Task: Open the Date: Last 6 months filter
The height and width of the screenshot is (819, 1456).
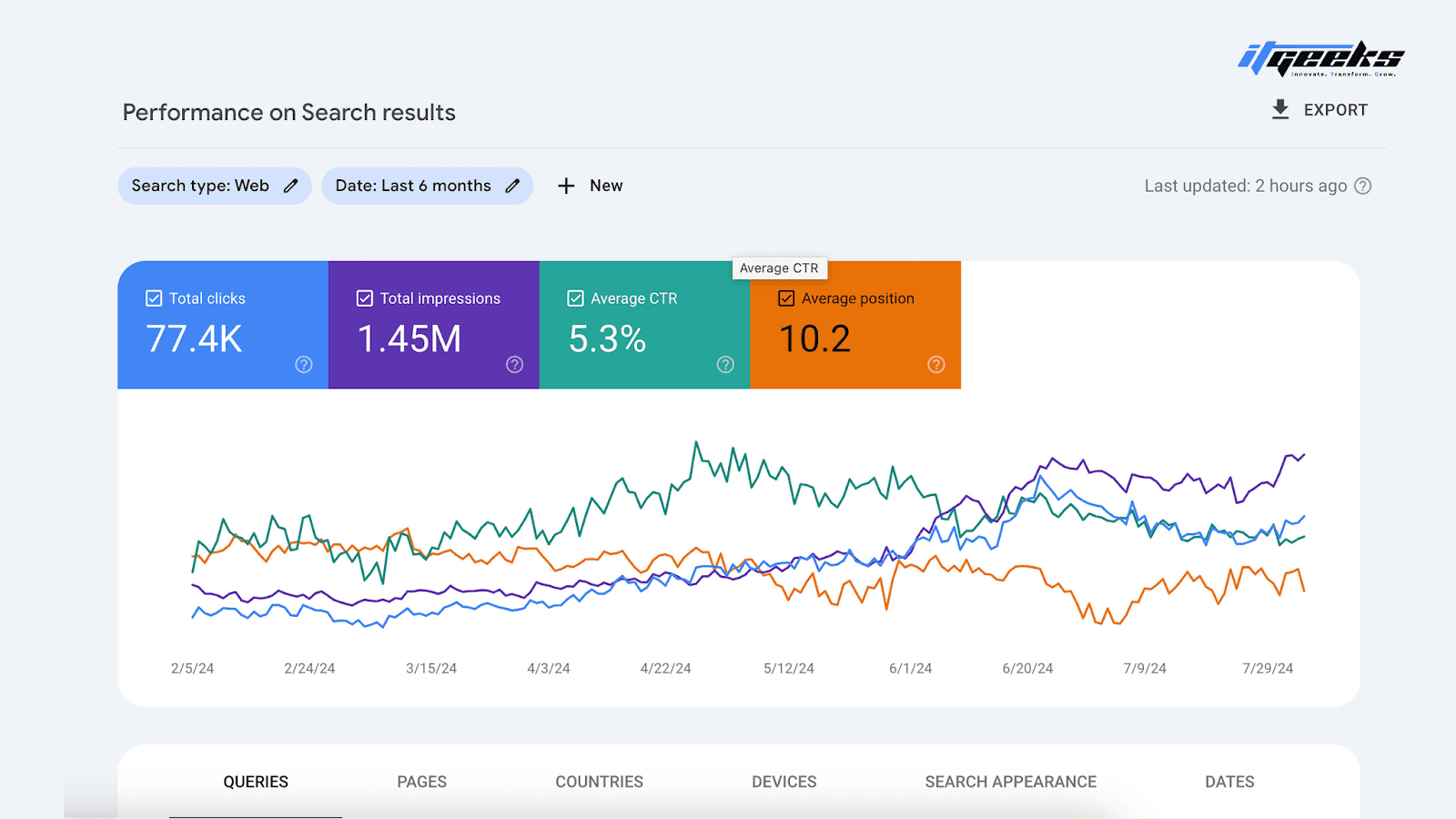Action: click(427, 186)
